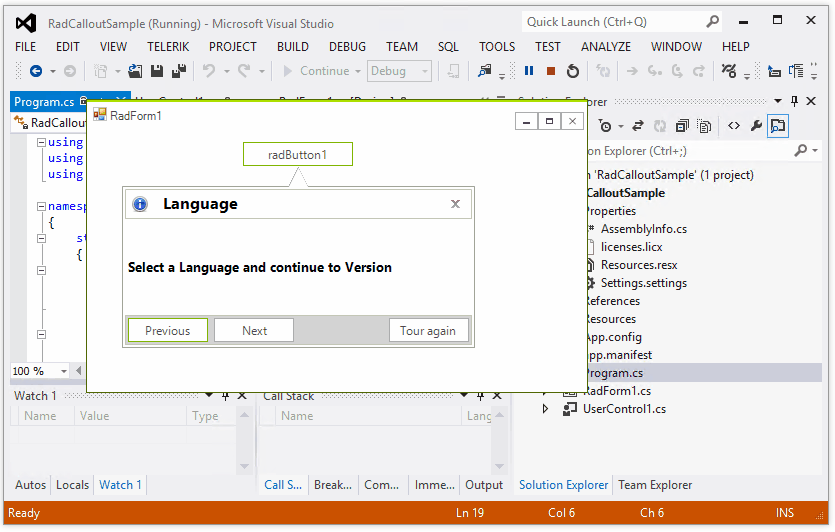Switch to the Output tab
This screenshot has width=835, height=532.
coord(484,485)
